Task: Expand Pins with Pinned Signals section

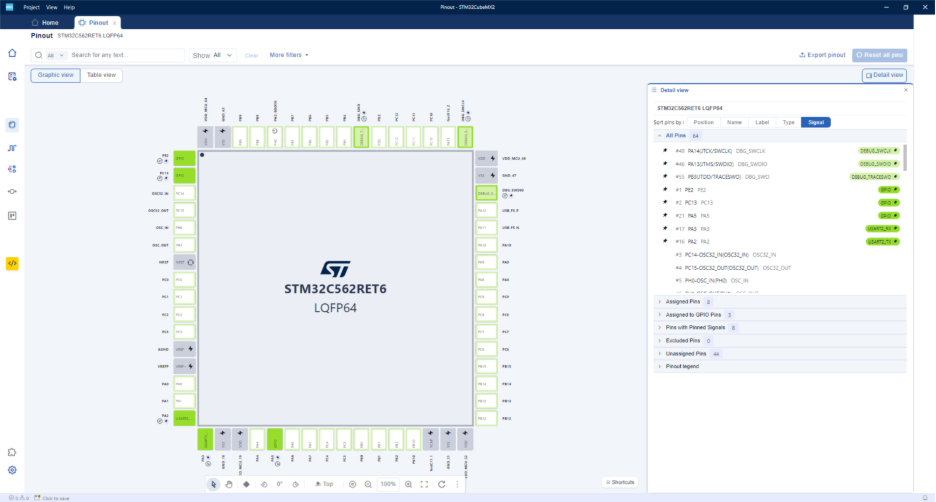Action: tap(660, 328)
